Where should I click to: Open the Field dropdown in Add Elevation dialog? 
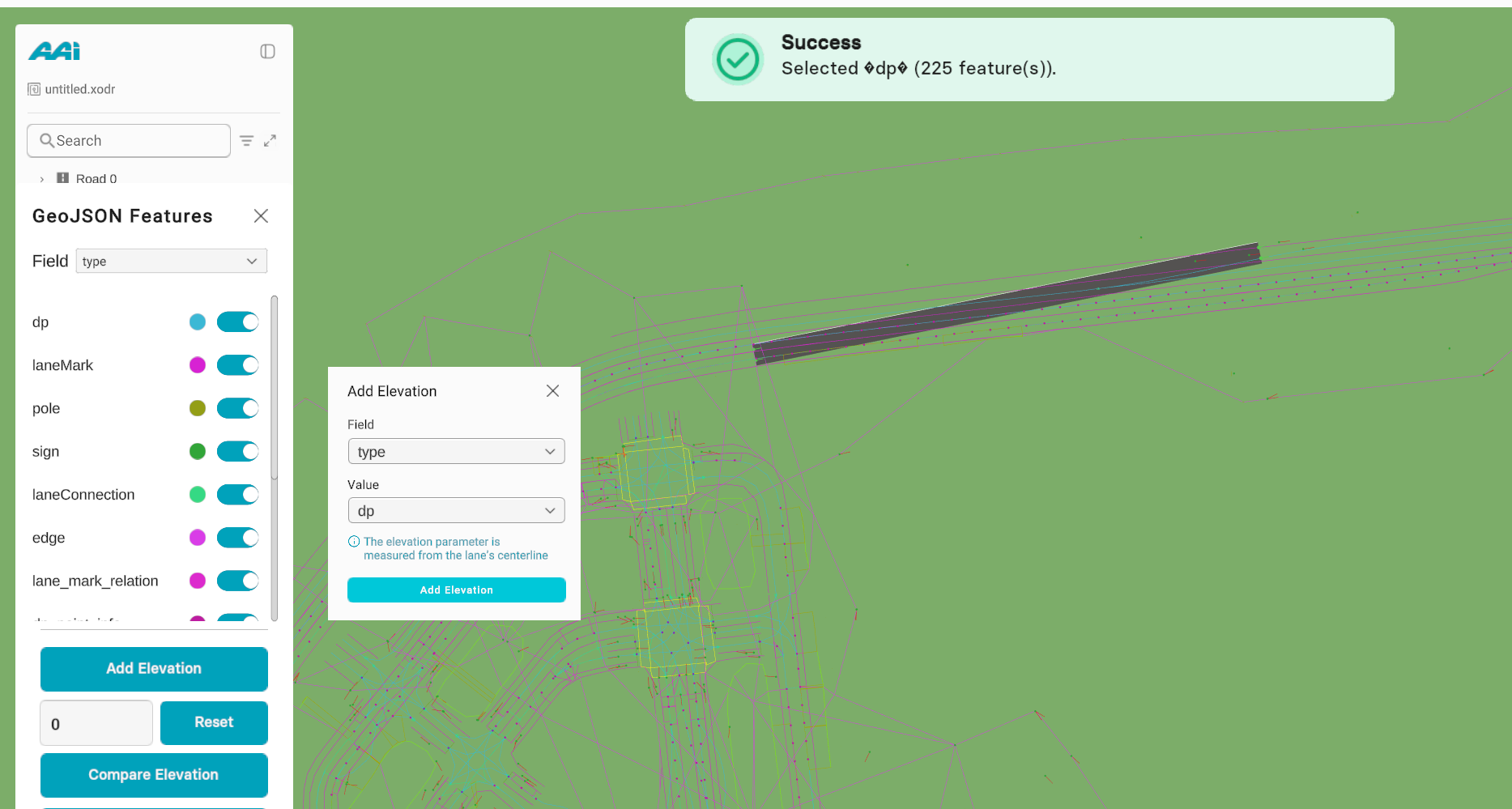tap(456, 452)
